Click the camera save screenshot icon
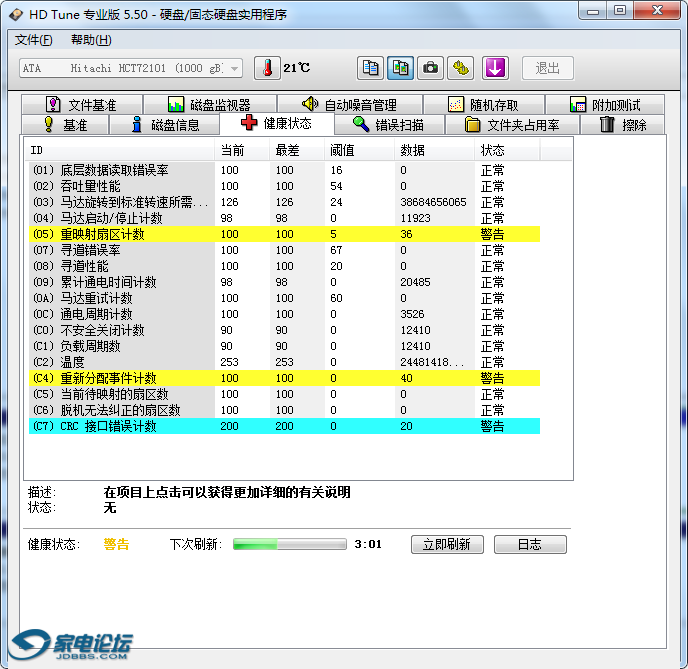 tap(430, 68)
